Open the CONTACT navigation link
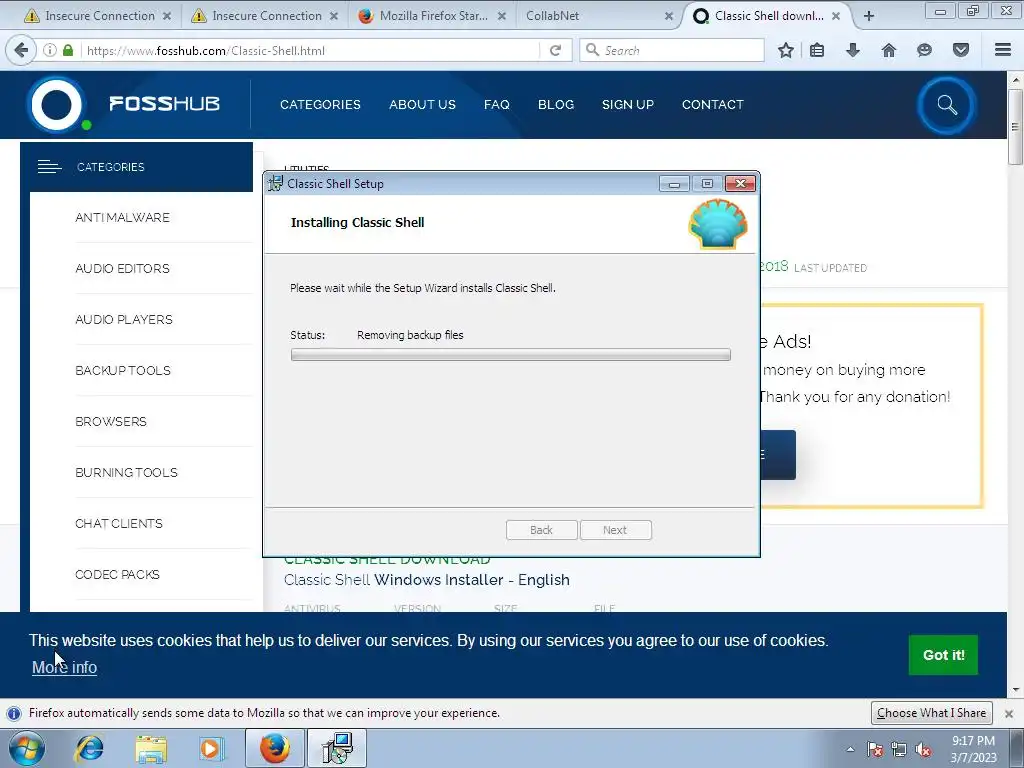Screen dimensions: 1024x768 (712, 104)
